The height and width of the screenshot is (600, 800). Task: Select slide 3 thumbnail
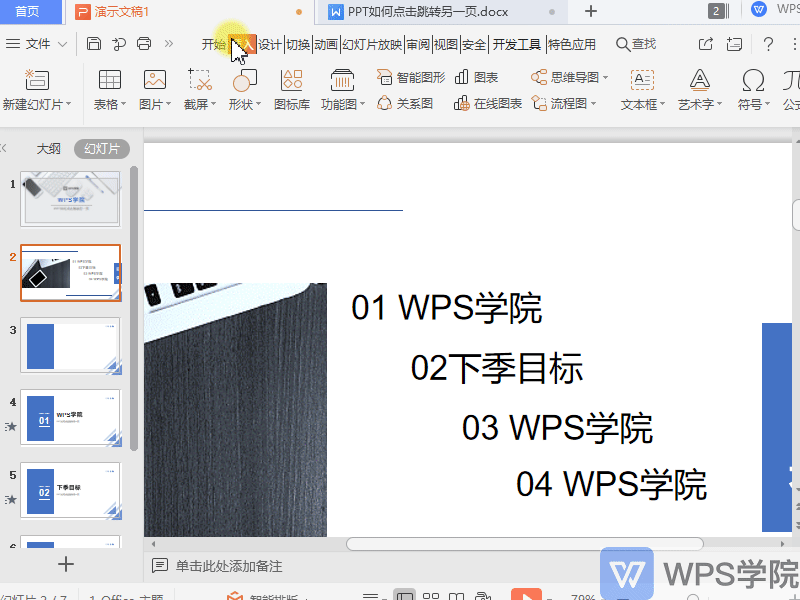click(70, 345)
